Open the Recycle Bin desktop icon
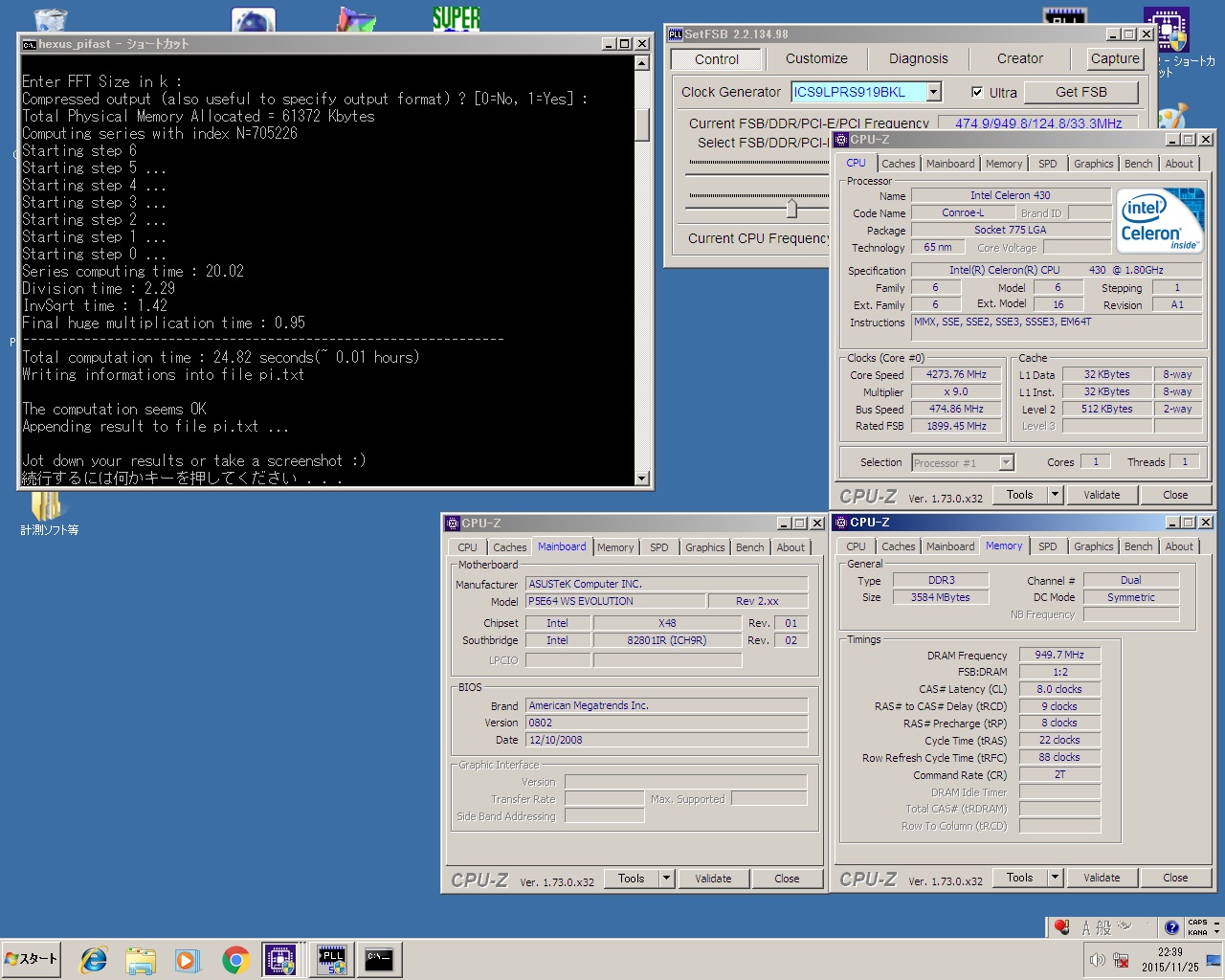Screen dimensions: 1225x980 click(x=50, y=19)
